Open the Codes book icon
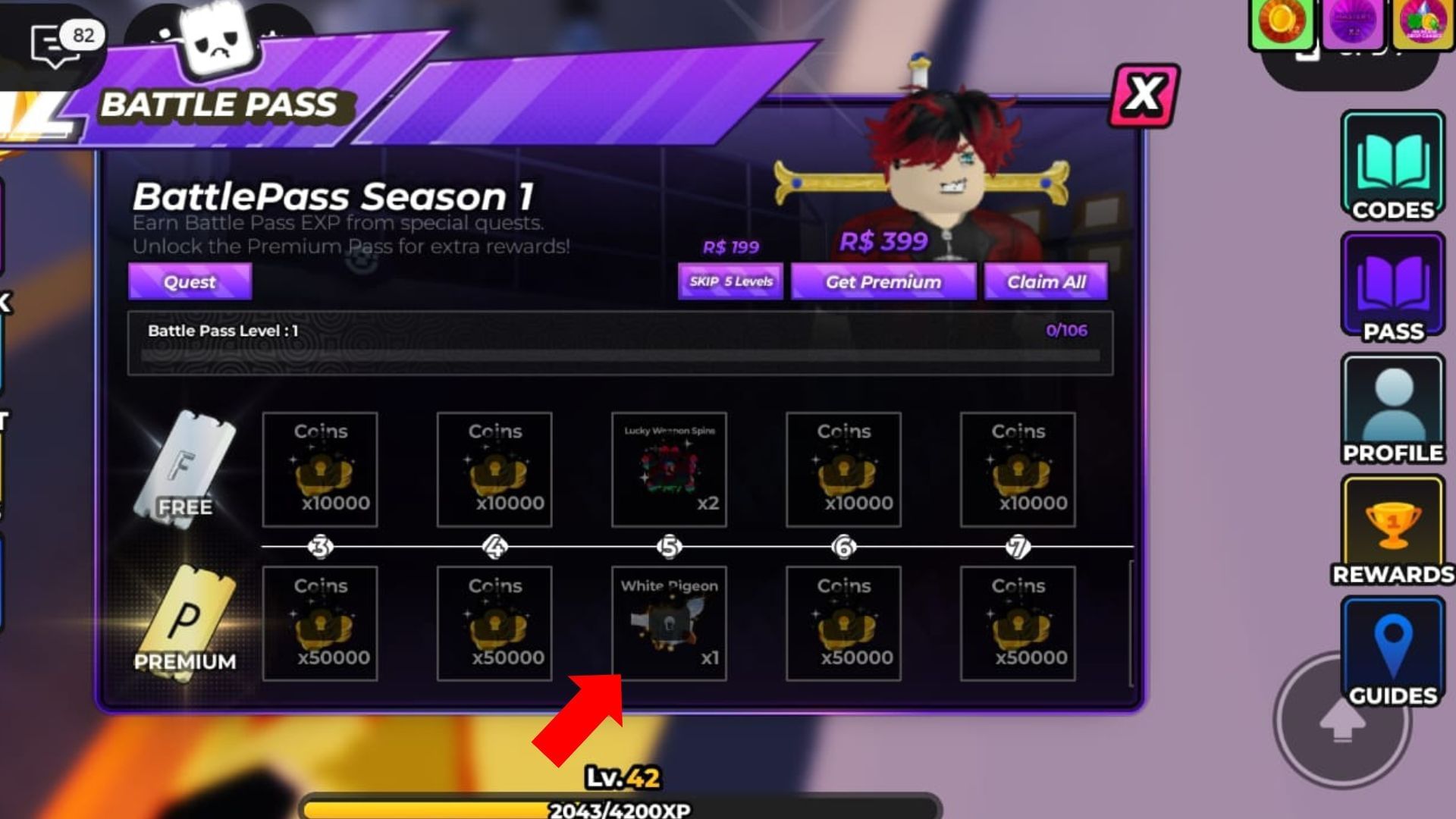Screen dimensions: 1456x819 1393,167
